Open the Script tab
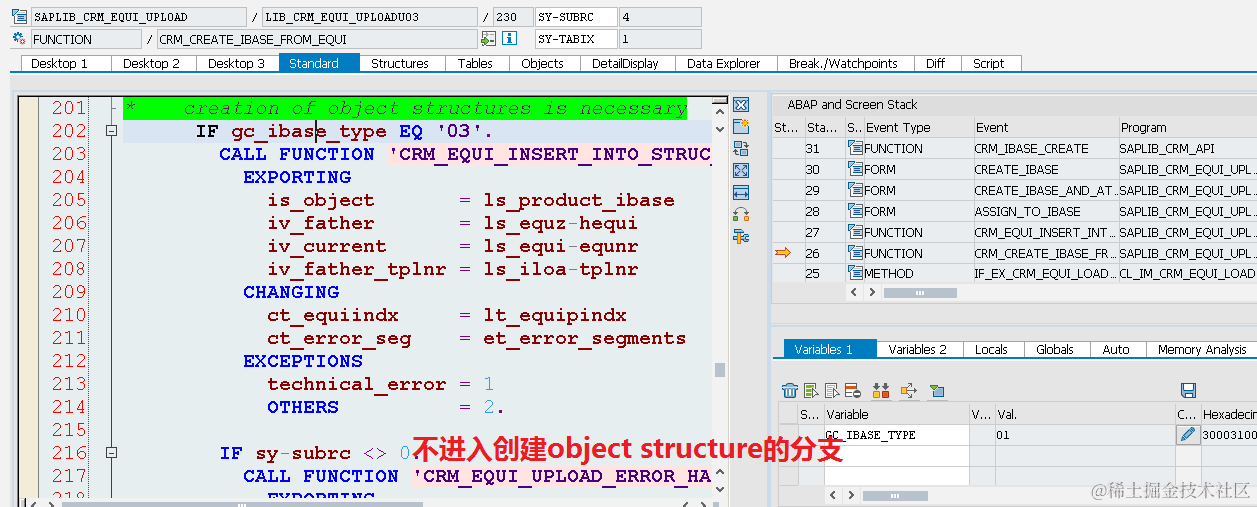The width and height of the screenshot is (1257, 507). point(989,63)
